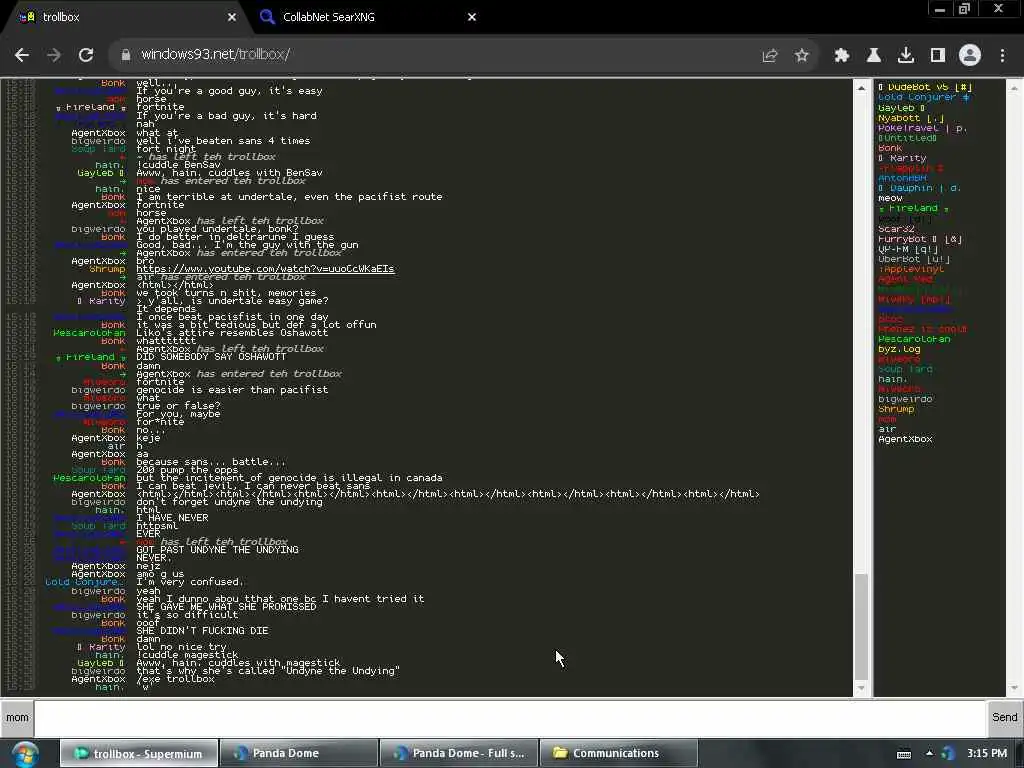Focus the chat message input field
The image size is (1024, 768).
509,718
